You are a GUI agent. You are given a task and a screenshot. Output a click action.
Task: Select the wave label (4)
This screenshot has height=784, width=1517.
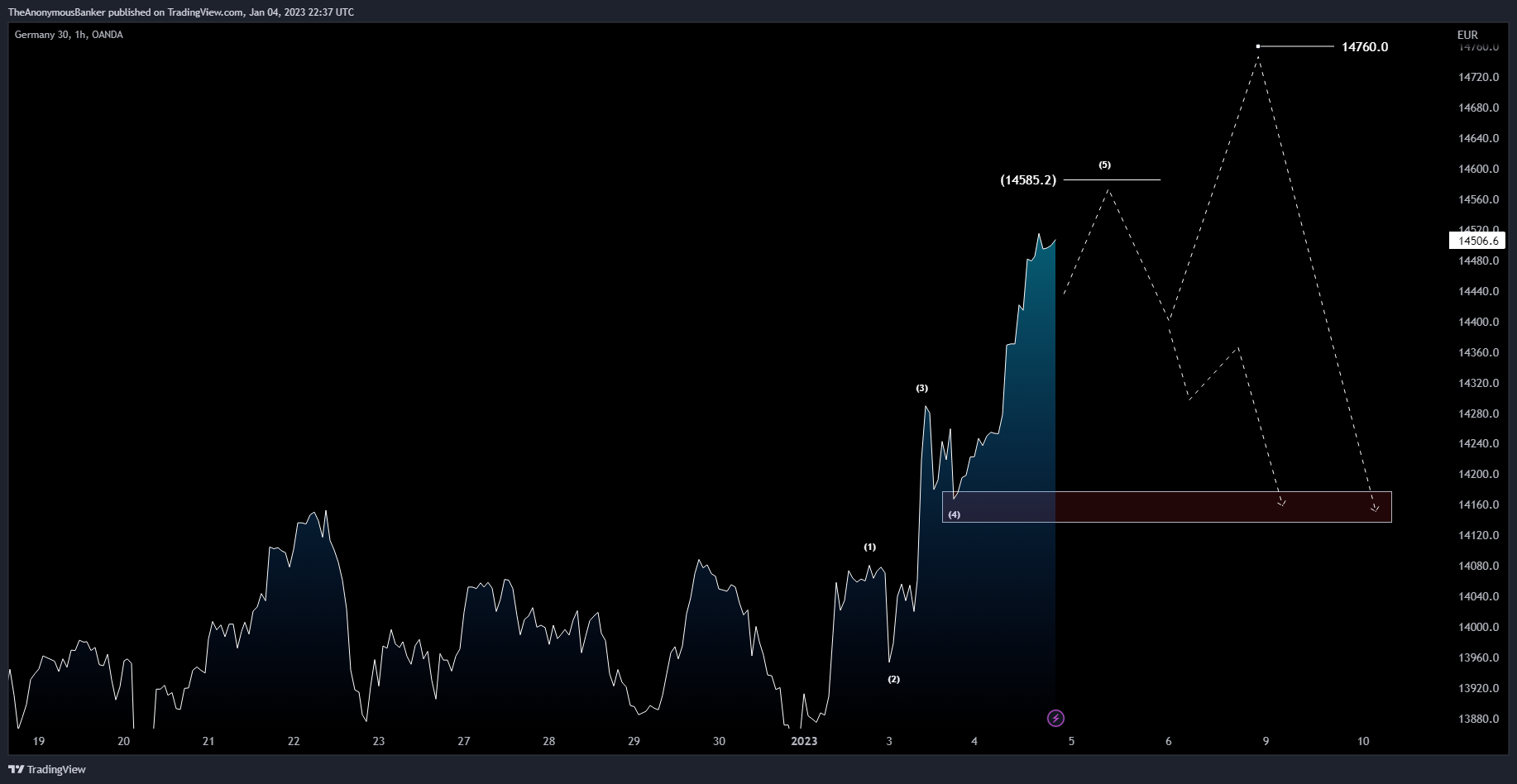coord(955,514)
